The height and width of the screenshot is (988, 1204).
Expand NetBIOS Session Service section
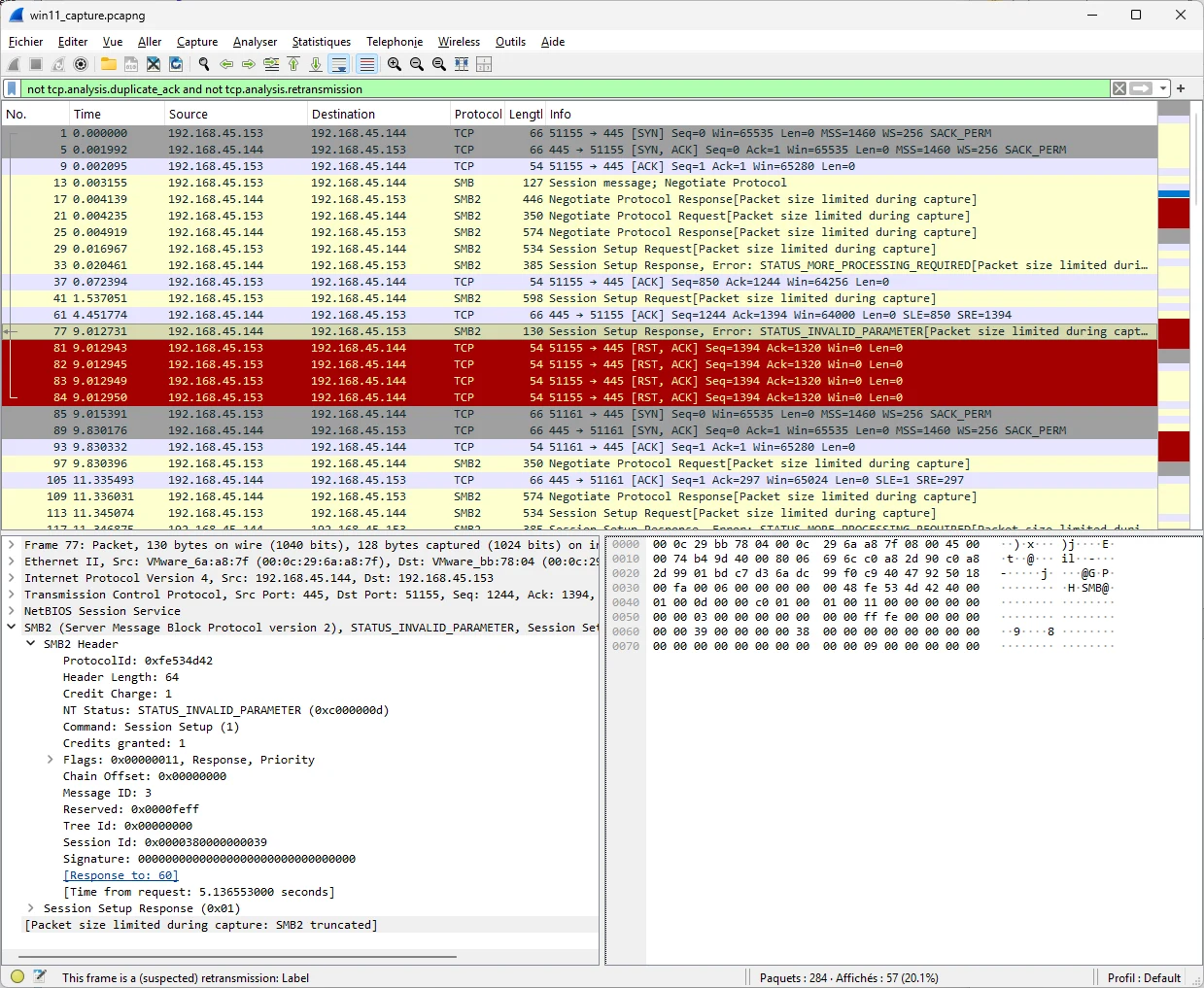(x=11, y=611)
